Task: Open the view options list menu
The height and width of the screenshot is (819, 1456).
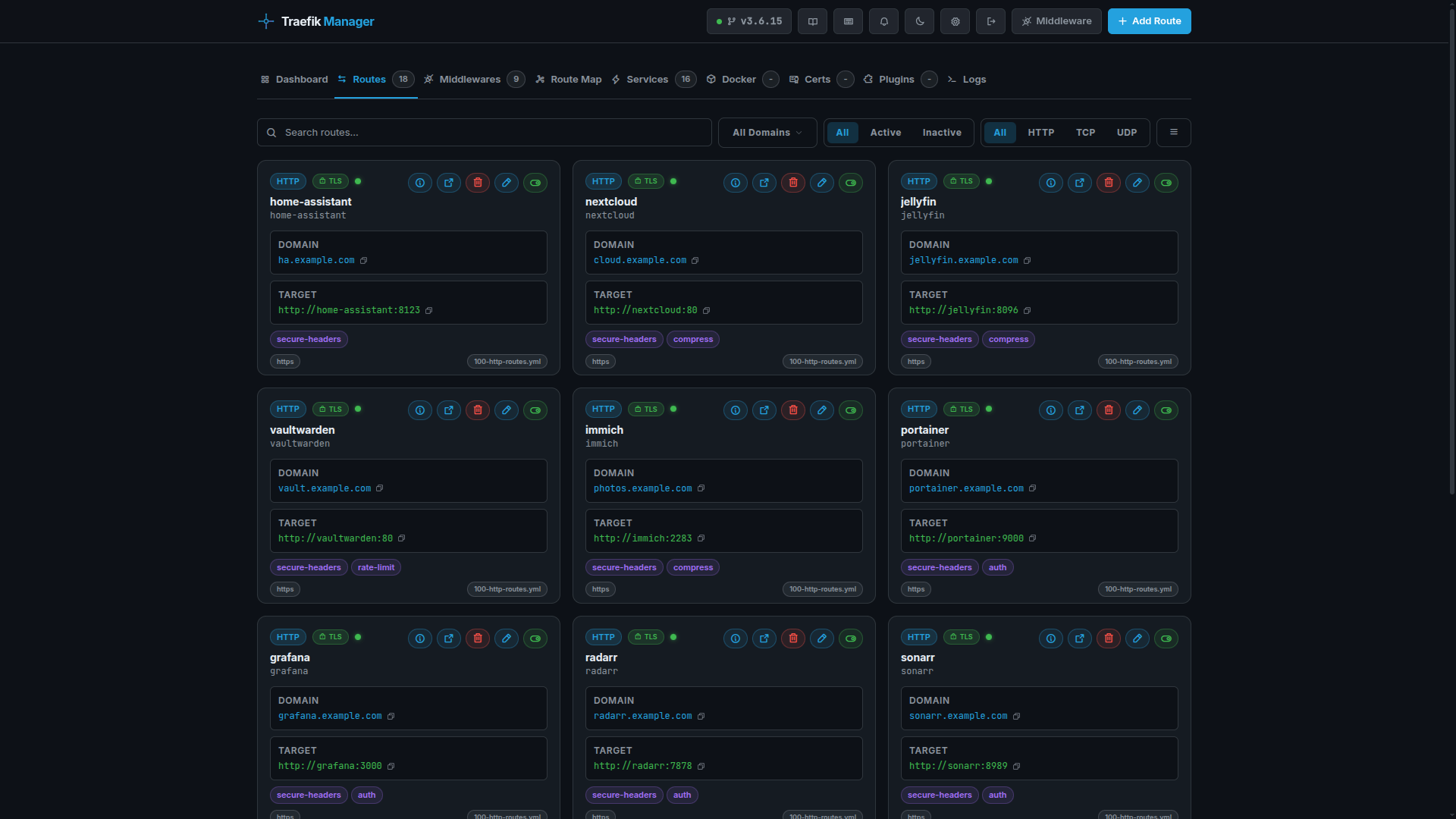Action: pyautogui.click(x=1174, y=133)
